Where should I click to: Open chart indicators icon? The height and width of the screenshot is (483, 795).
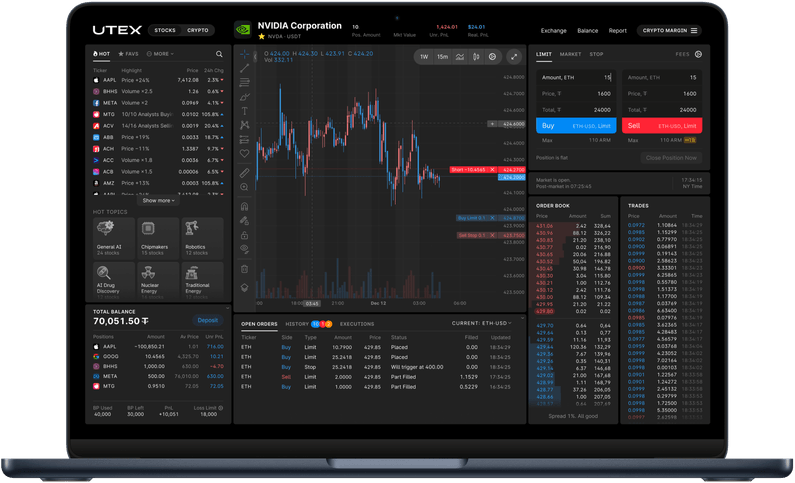[459, 57]
